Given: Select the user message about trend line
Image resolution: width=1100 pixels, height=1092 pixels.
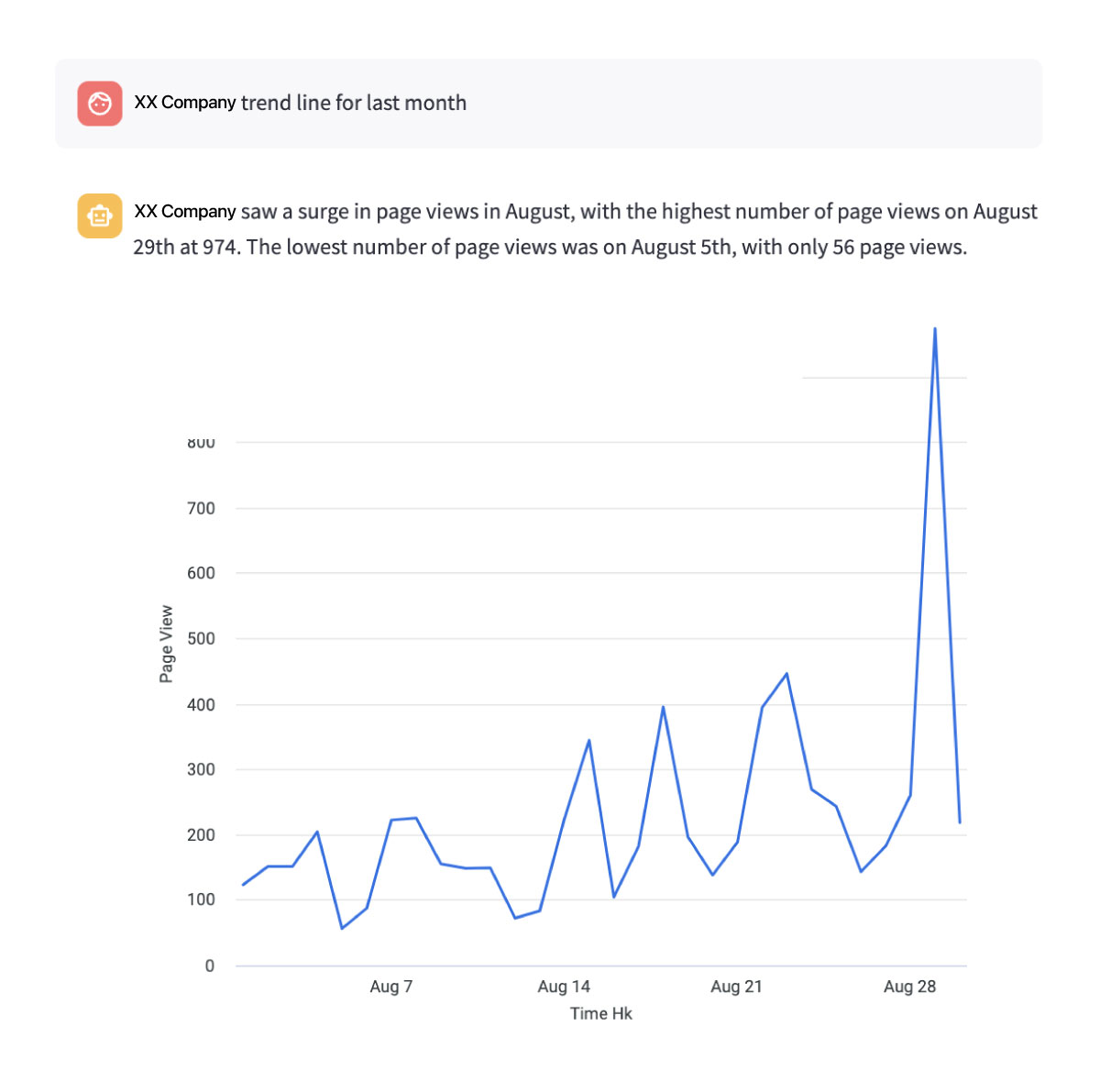Looking at the screenshot, I should 301,103.
